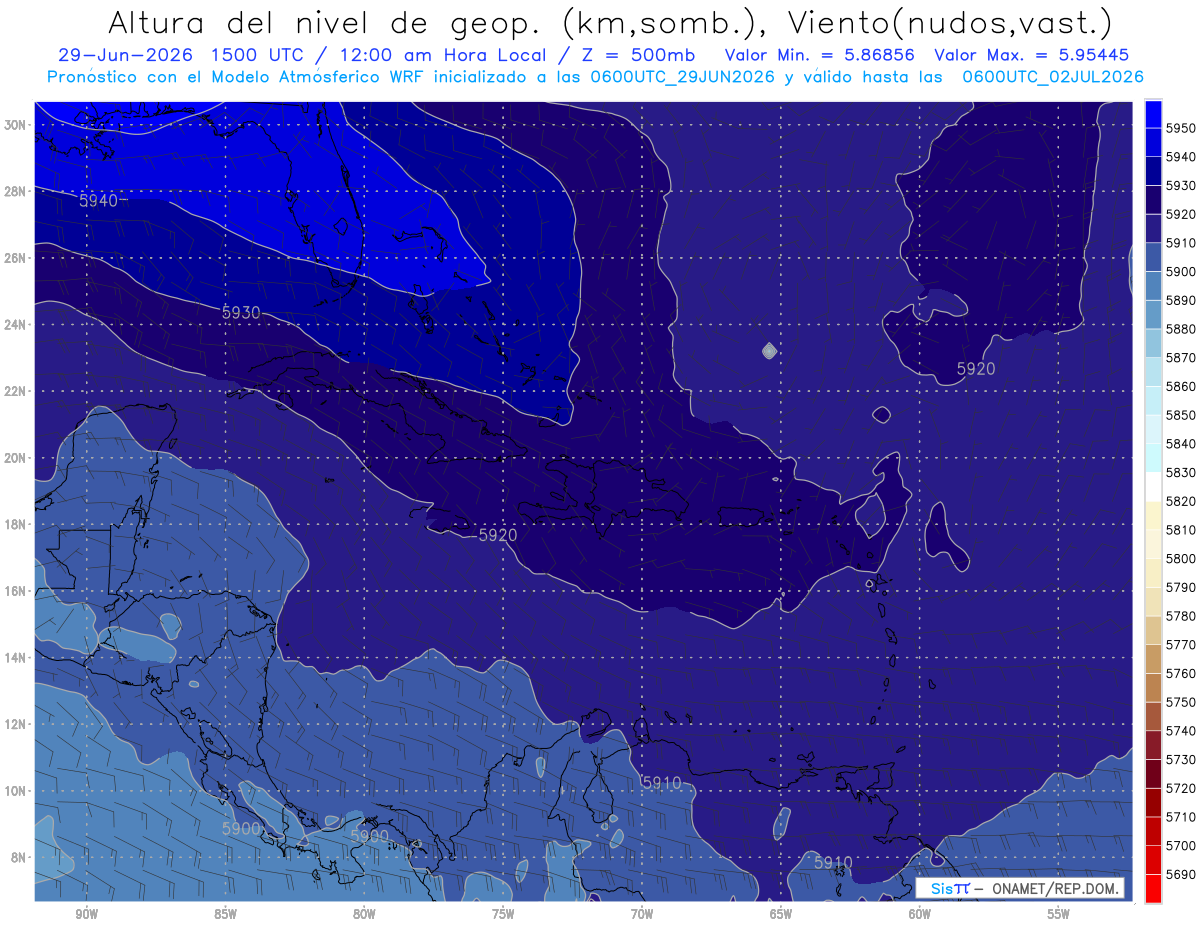The height and width of the screenshot is (927, 1200).
Task: Click the 10N latitude axis label
Action: click(x=15, y=790)
